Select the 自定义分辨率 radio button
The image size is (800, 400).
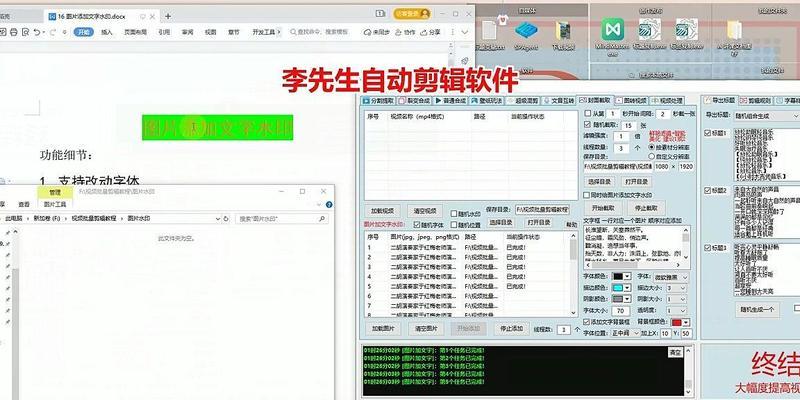[x=652, y=156]
